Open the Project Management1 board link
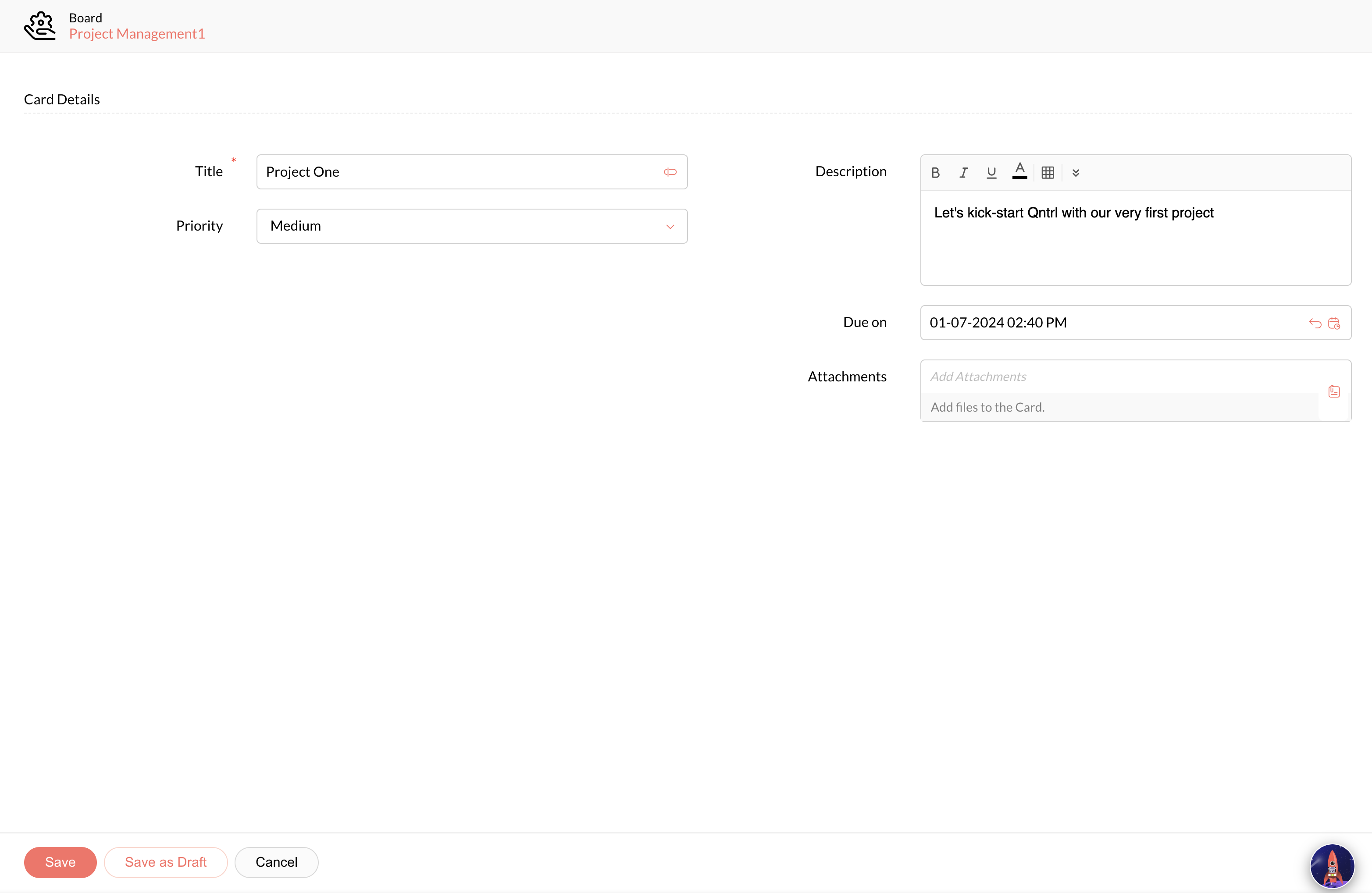 (x=137, y=34)
